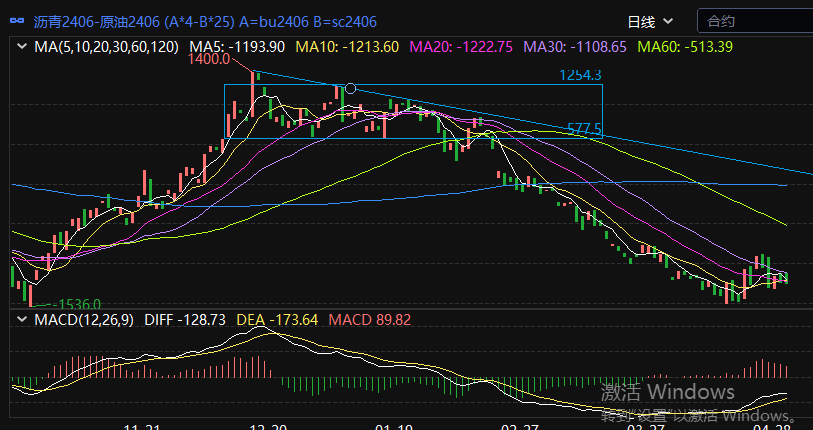Click the 1400.0 high price marker
The height and width of the screenshot is (430, 813).
click(x=208, y=60)
